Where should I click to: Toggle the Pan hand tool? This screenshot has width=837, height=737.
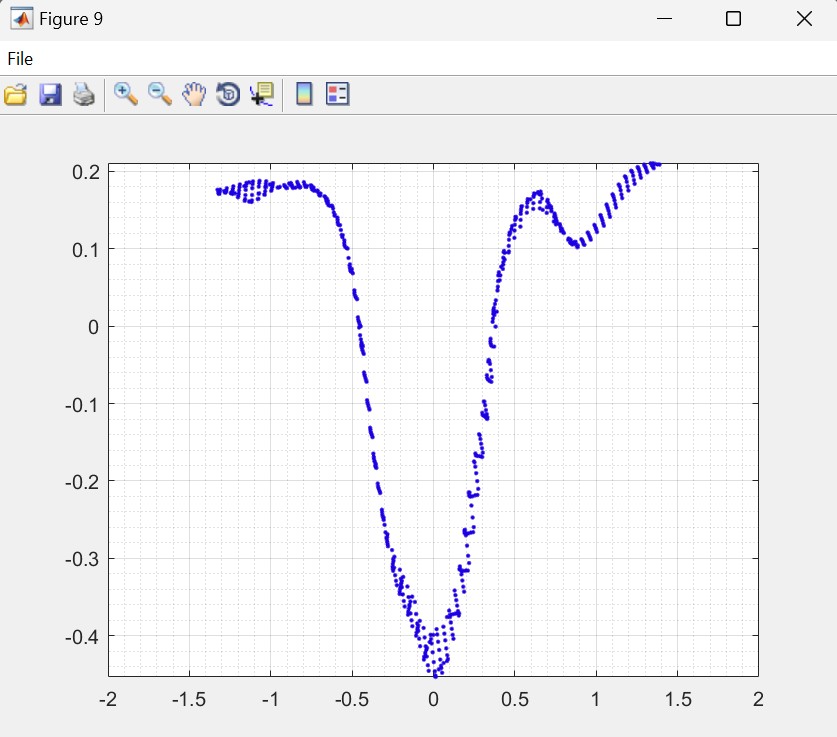(194, 95)
